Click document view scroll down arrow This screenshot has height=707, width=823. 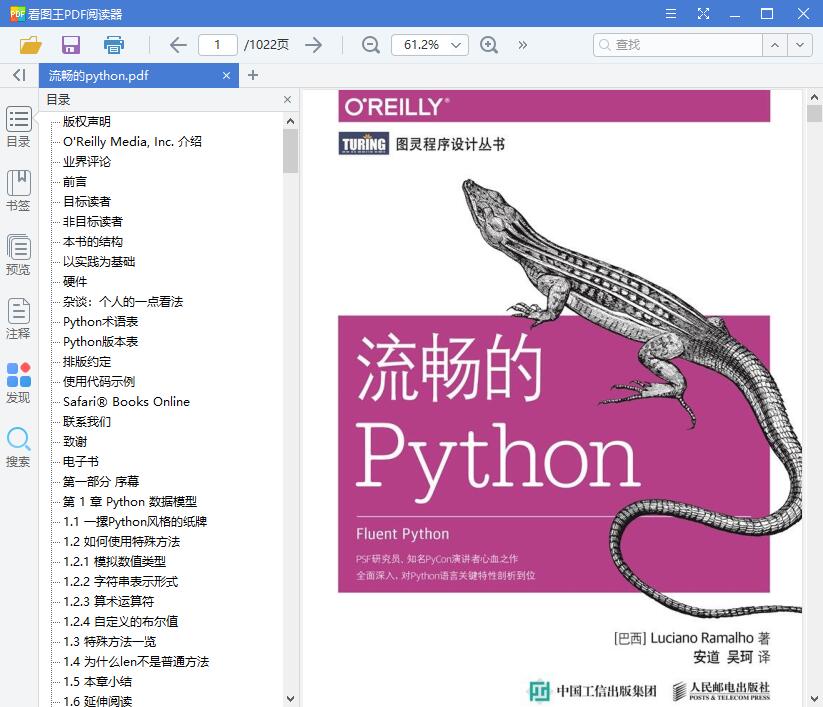tap(814, 699)
